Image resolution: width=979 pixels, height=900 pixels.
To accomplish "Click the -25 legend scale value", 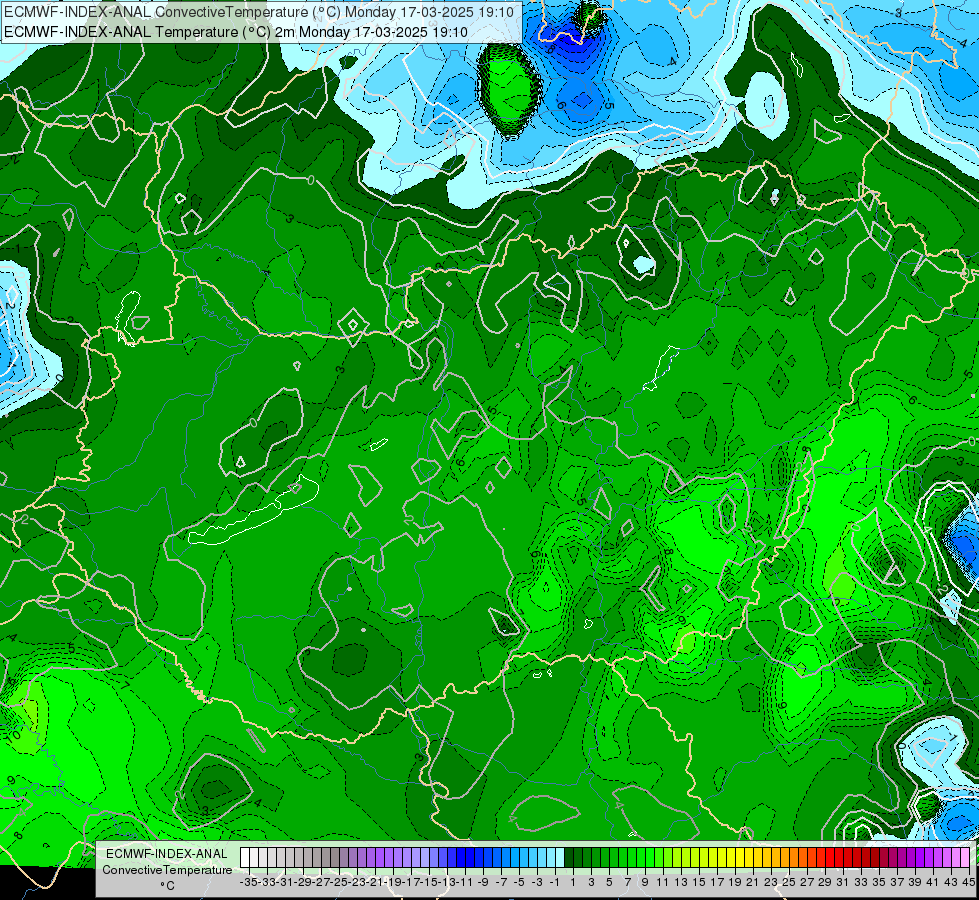I will click(x=339, y=883).
